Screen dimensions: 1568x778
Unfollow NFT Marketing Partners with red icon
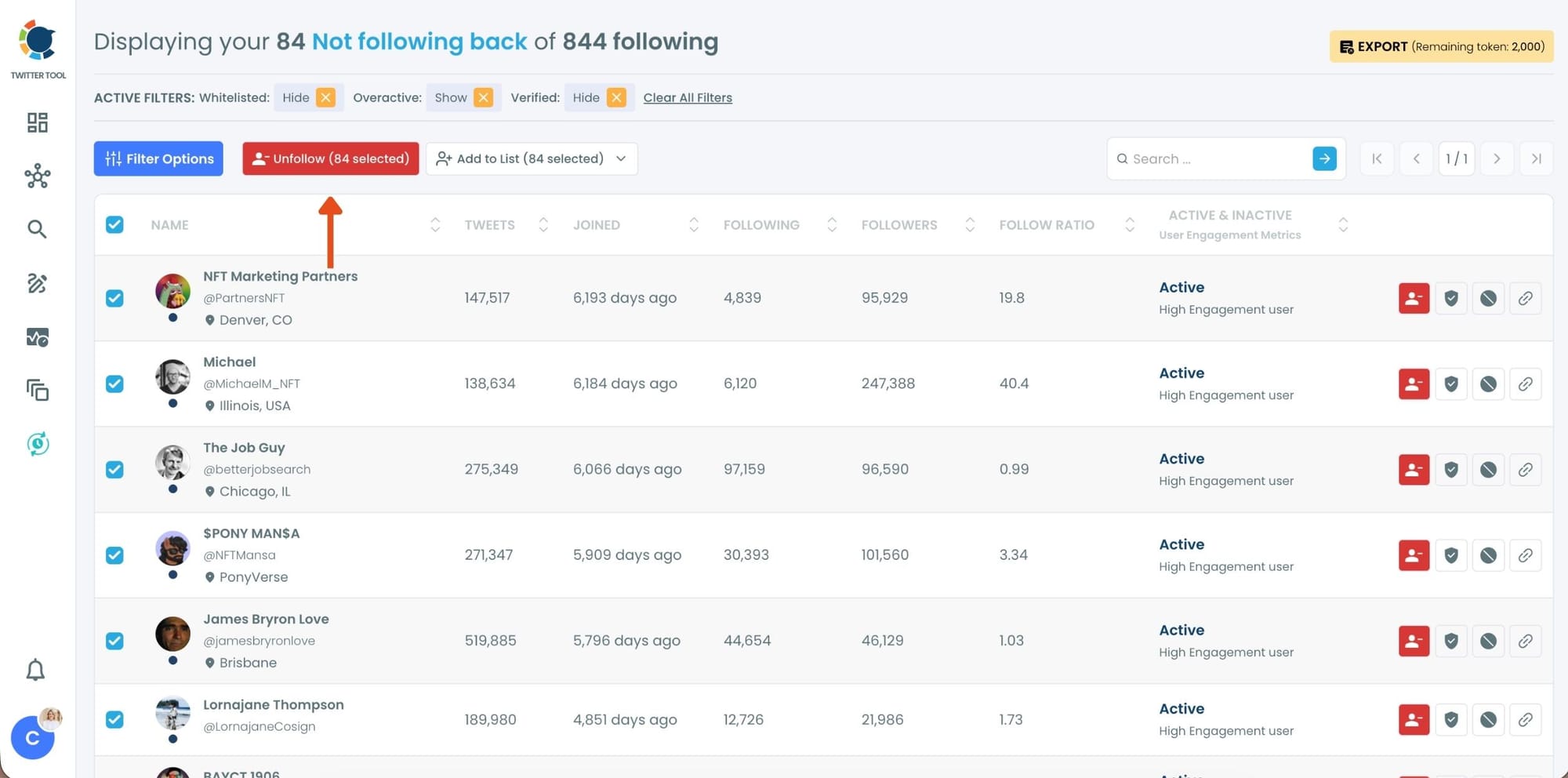coord(1414,298)
